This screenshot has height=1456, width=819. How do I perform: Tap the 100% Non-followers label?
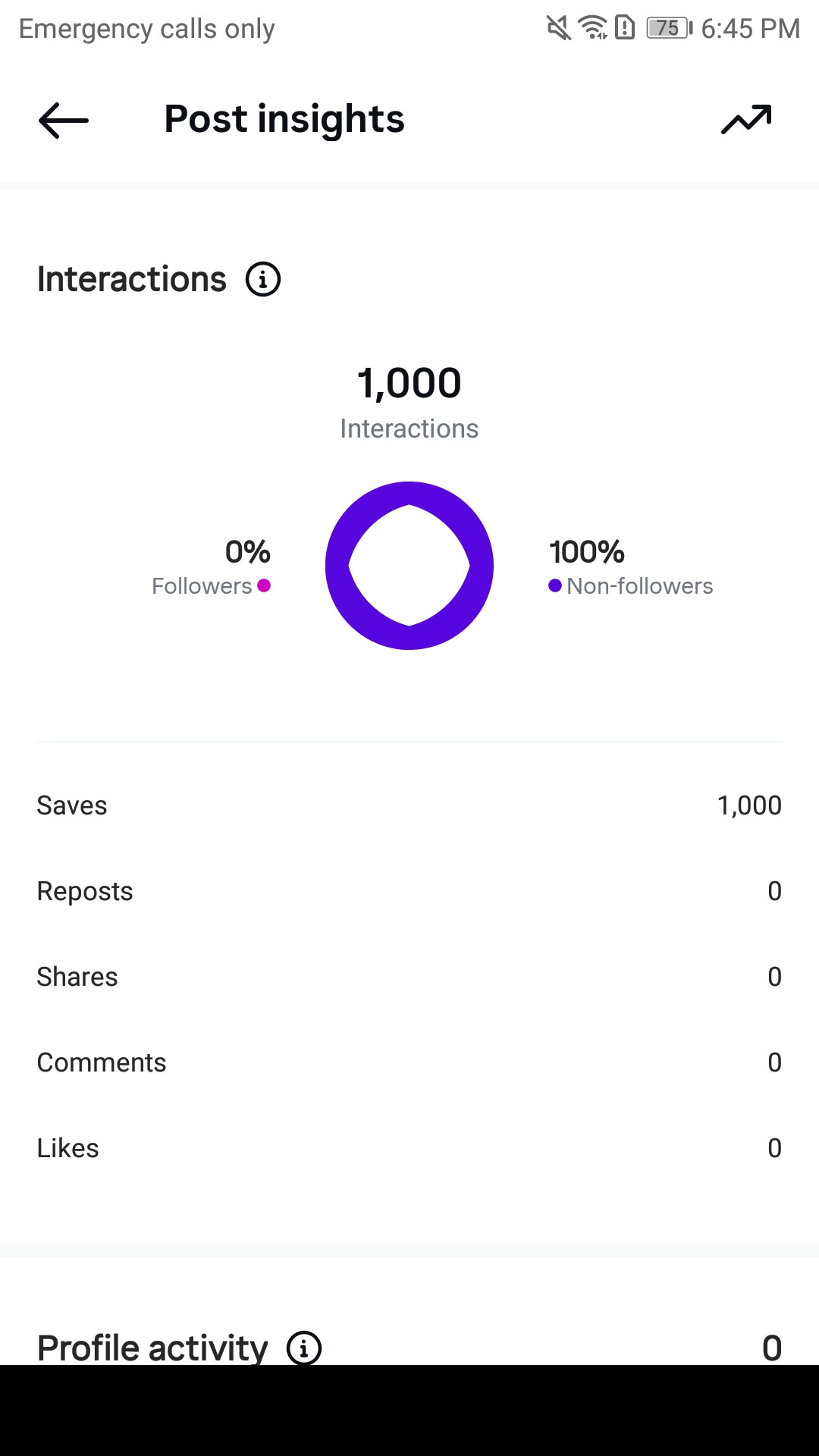click(x=631, y=568)
